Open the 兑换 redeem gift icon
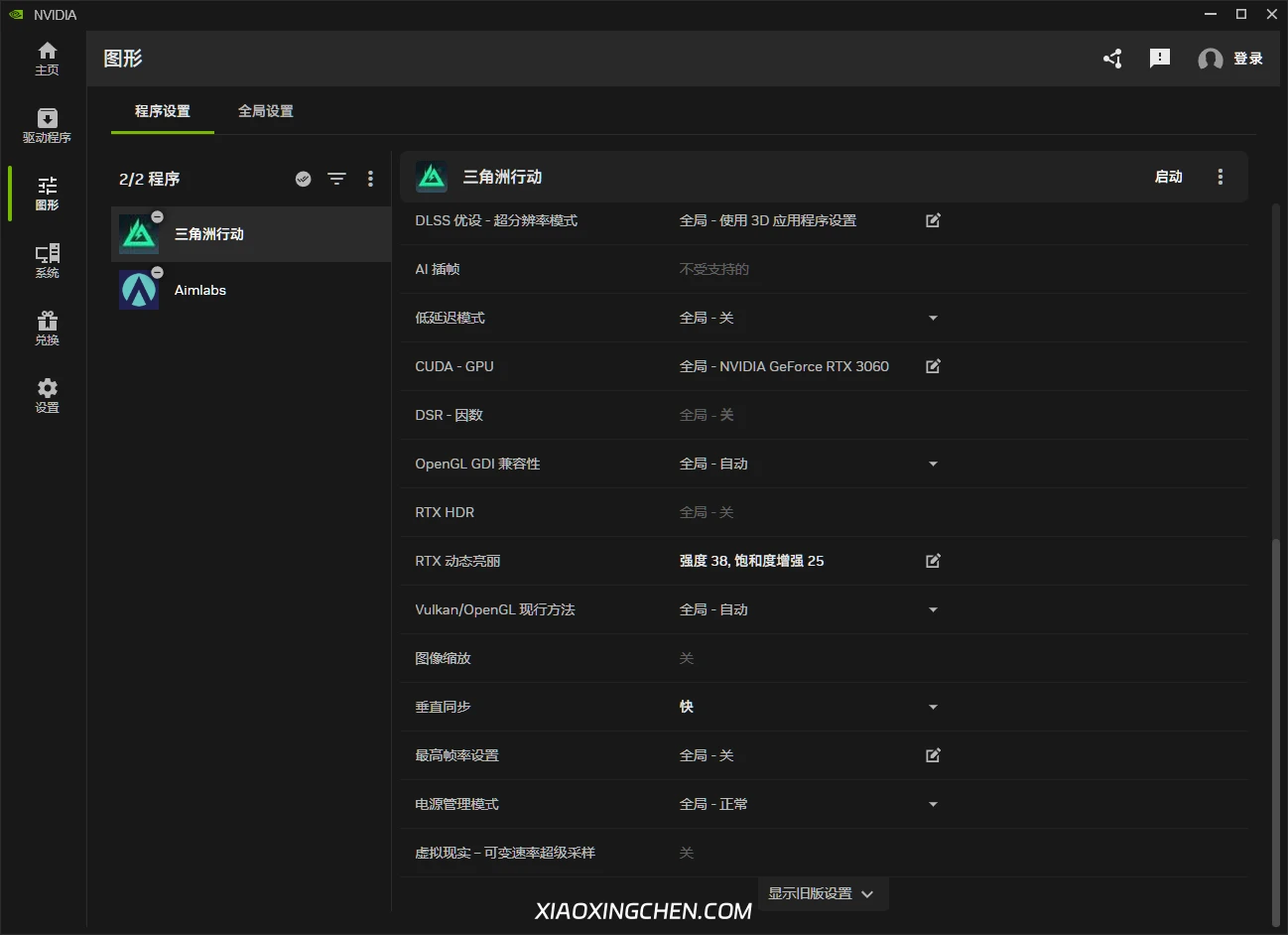1288x935 pixels. pyautogui.click(x=47, y=329)
